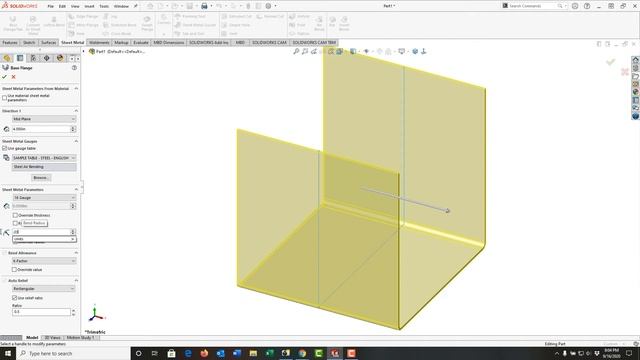Image resolution: width=640 pixels, height=360 pixels.
Task: Click Zoom to Area view icon
Action: point(305,51)
